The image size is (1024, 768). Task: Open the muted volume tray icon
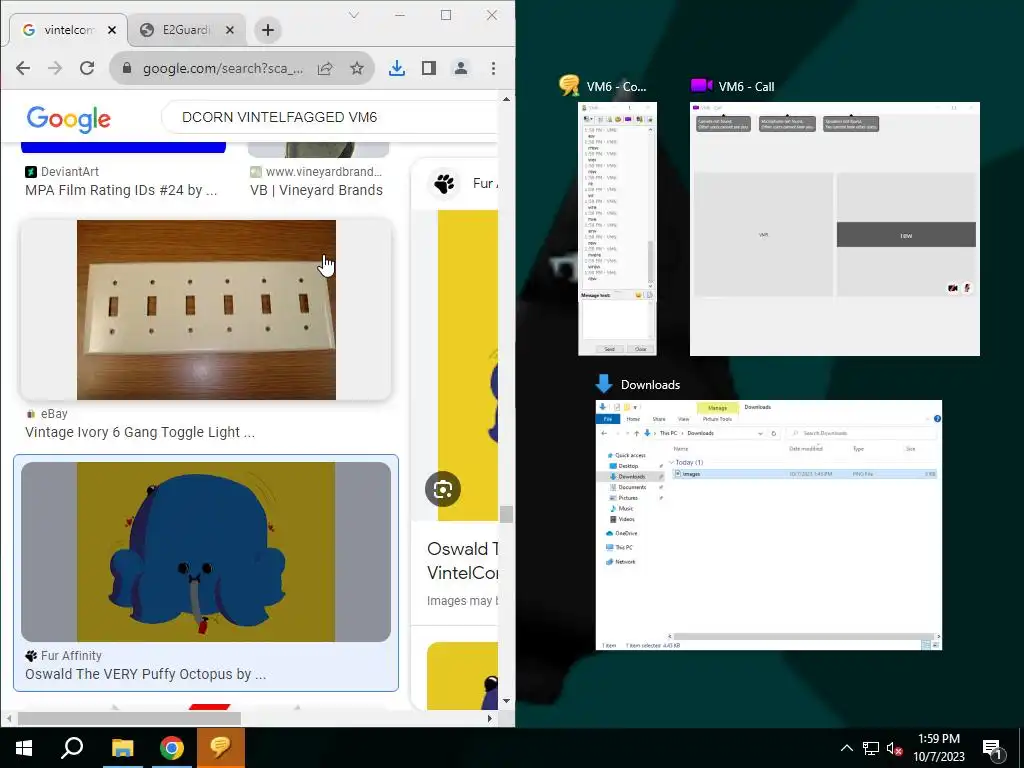click(x=894, y=748)
